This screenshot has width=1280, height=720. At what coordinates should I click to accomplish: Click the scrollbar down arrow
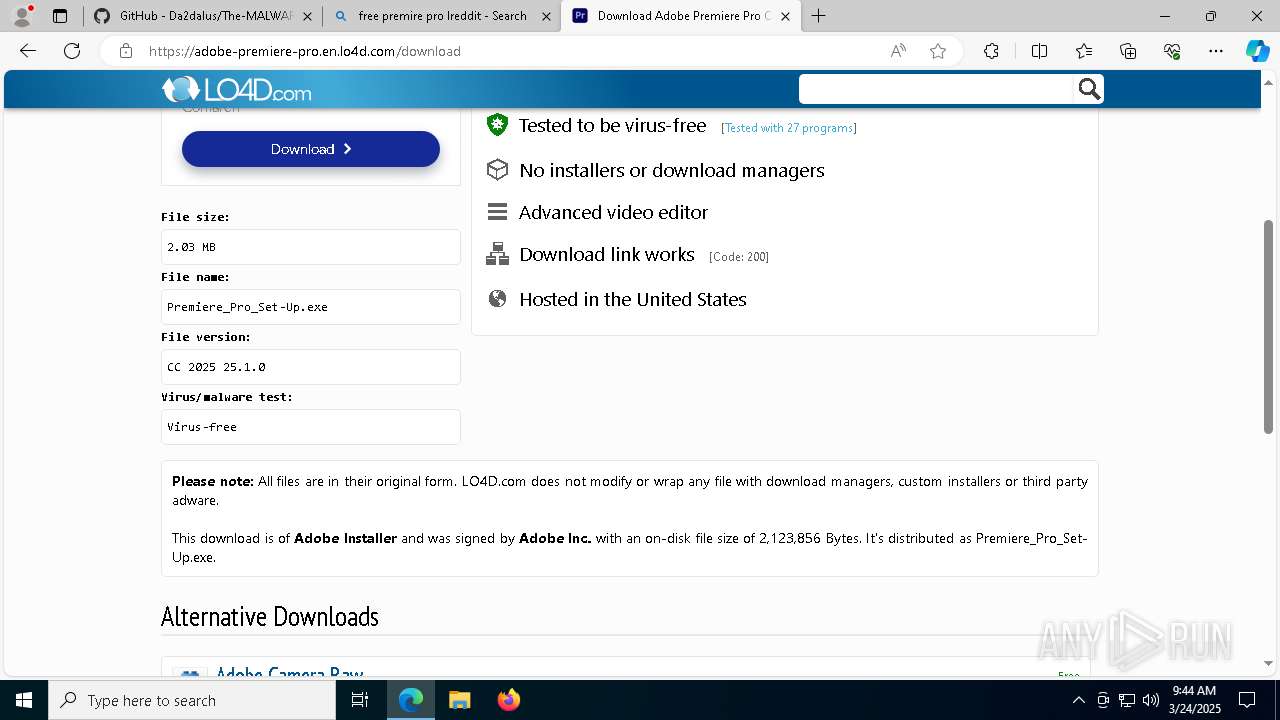[1268, 663]
